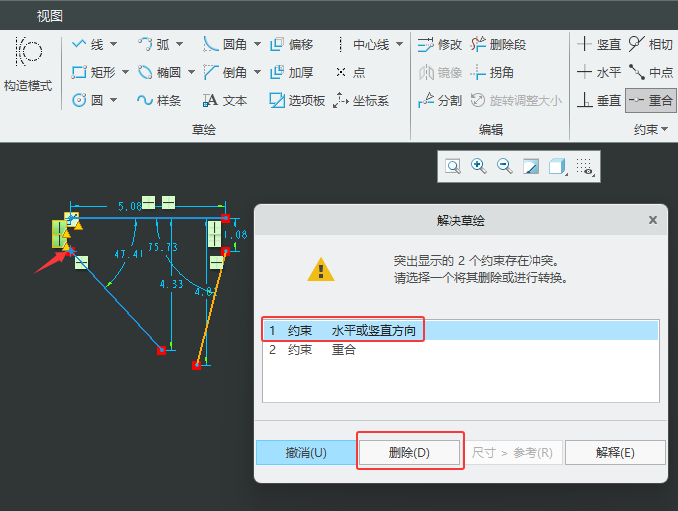Image resolution: width=678 pixels, height=511 pixels.
Task: Expand the Arc (弧) dropdown arrow
Action: (x=179, y=44)
